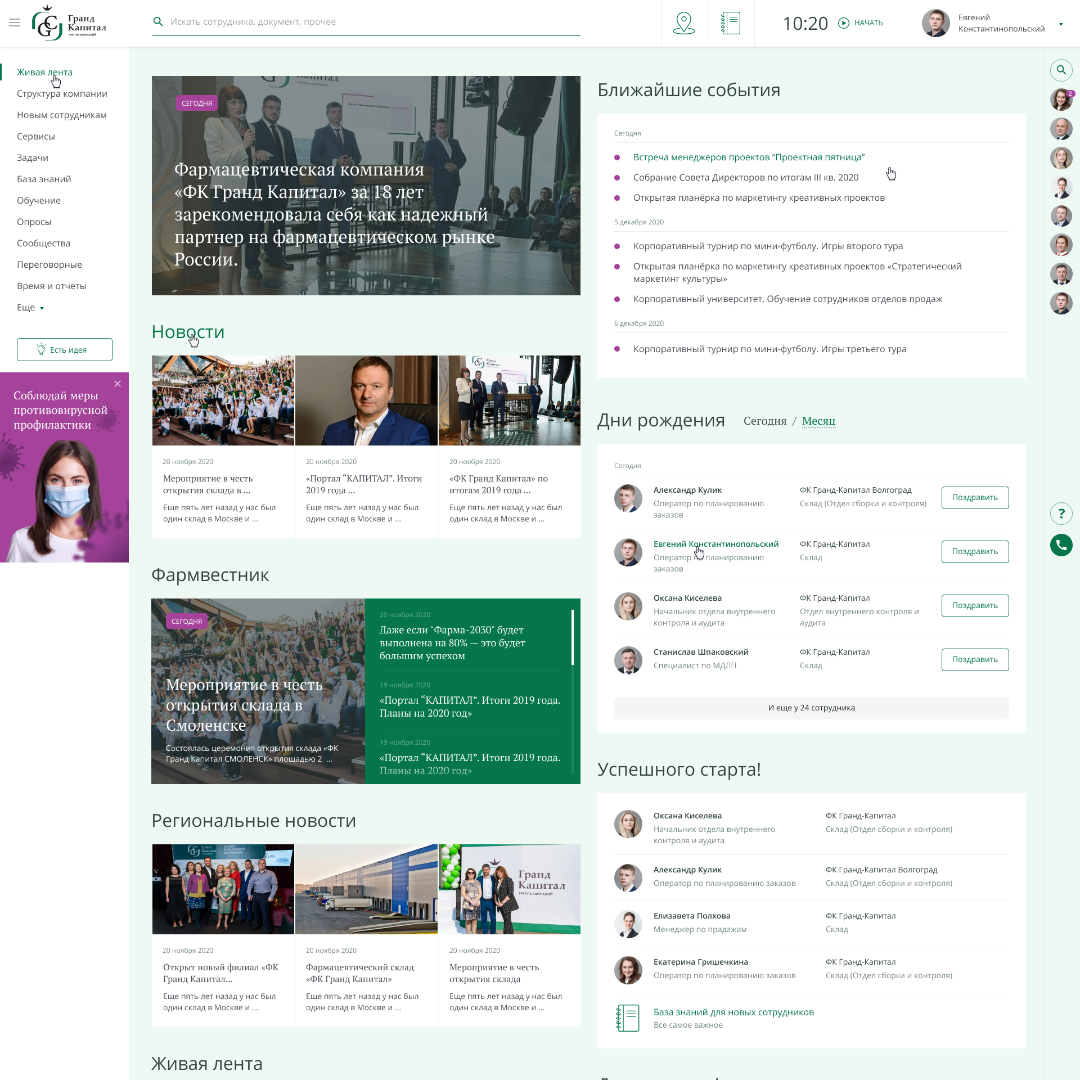Select Живая лента in the sidebar
1080x1080 pixels.
[x=45, y=72]
